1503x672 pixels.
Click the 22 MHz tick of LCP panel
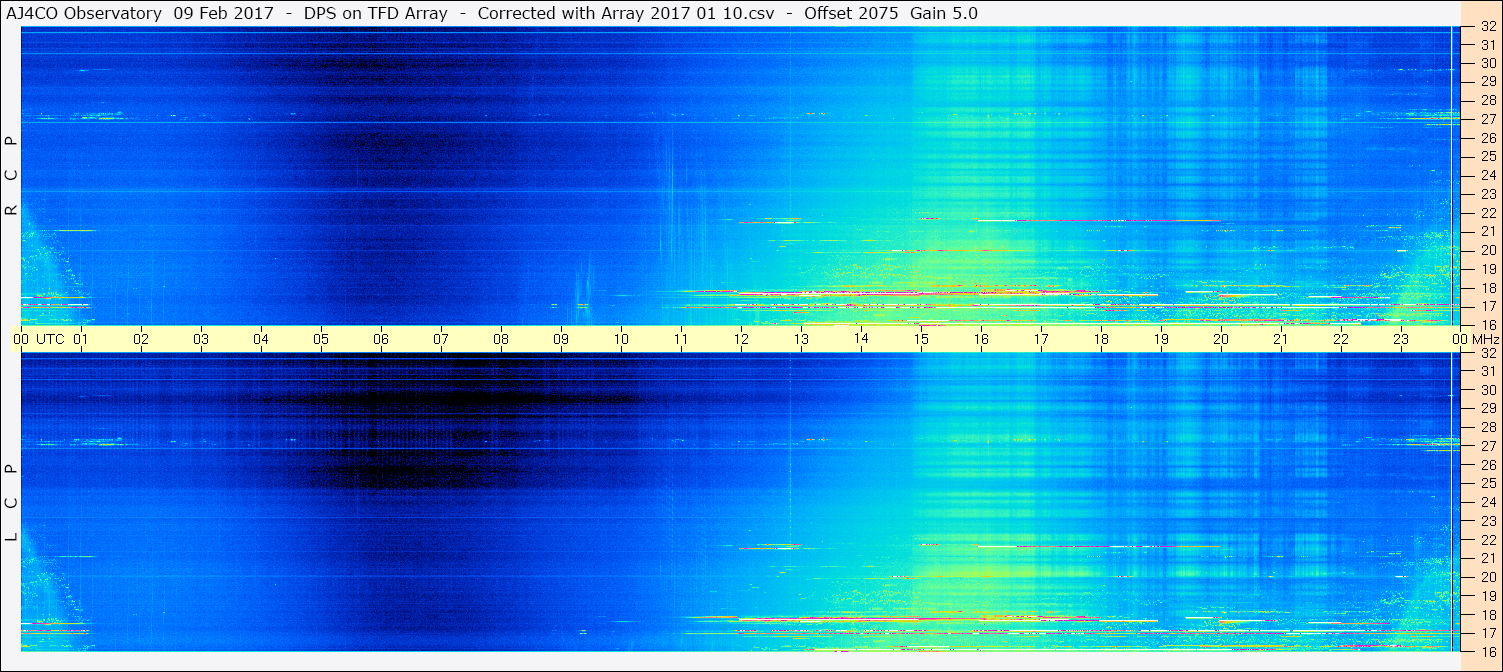point(1487,540)
